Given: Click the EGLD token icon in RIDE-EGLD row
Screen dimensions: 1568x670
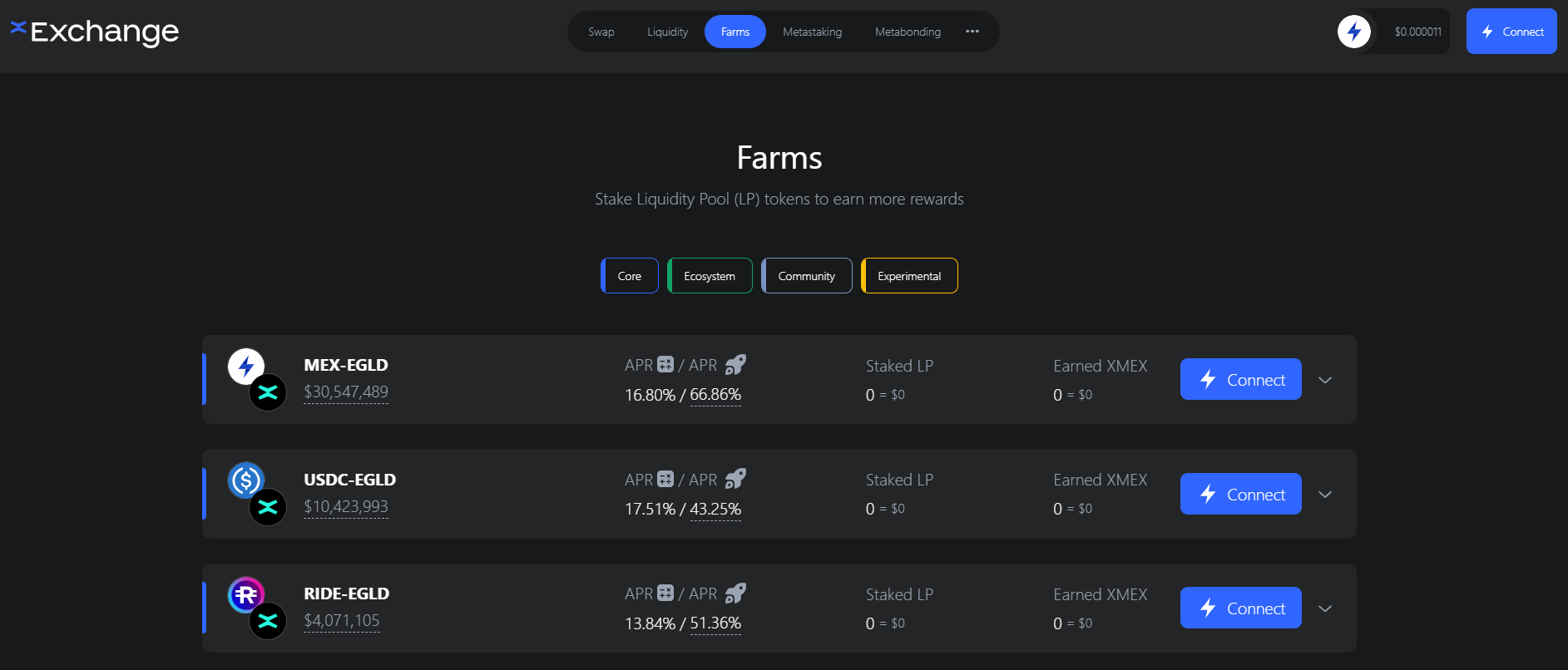Looking at the screenshot, I should point(268,621).
